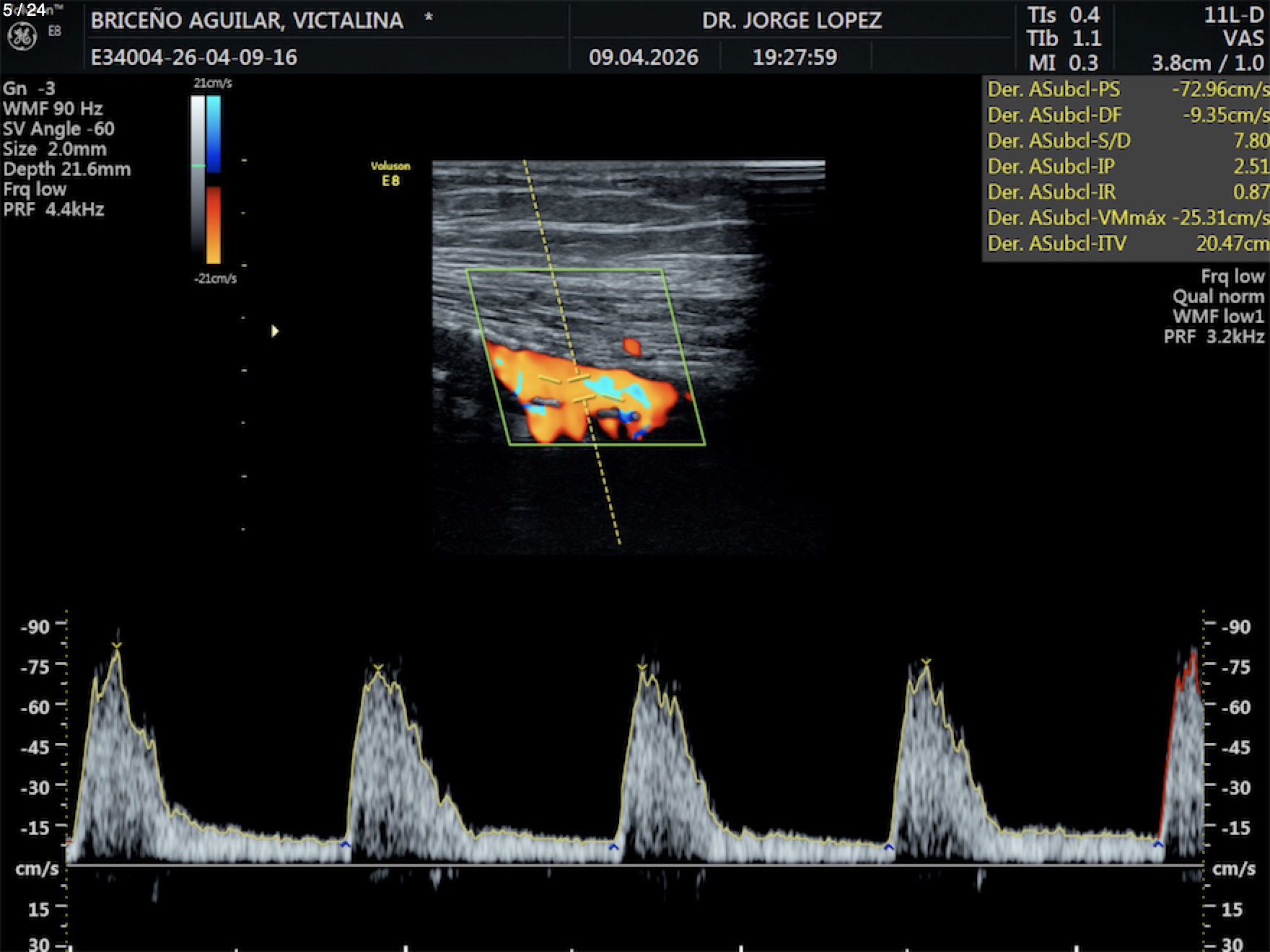The width and height of the screenshot is (1270, 952).
Task: Click the fourth yellow peak systolic marker
Action: click(927, 662)
